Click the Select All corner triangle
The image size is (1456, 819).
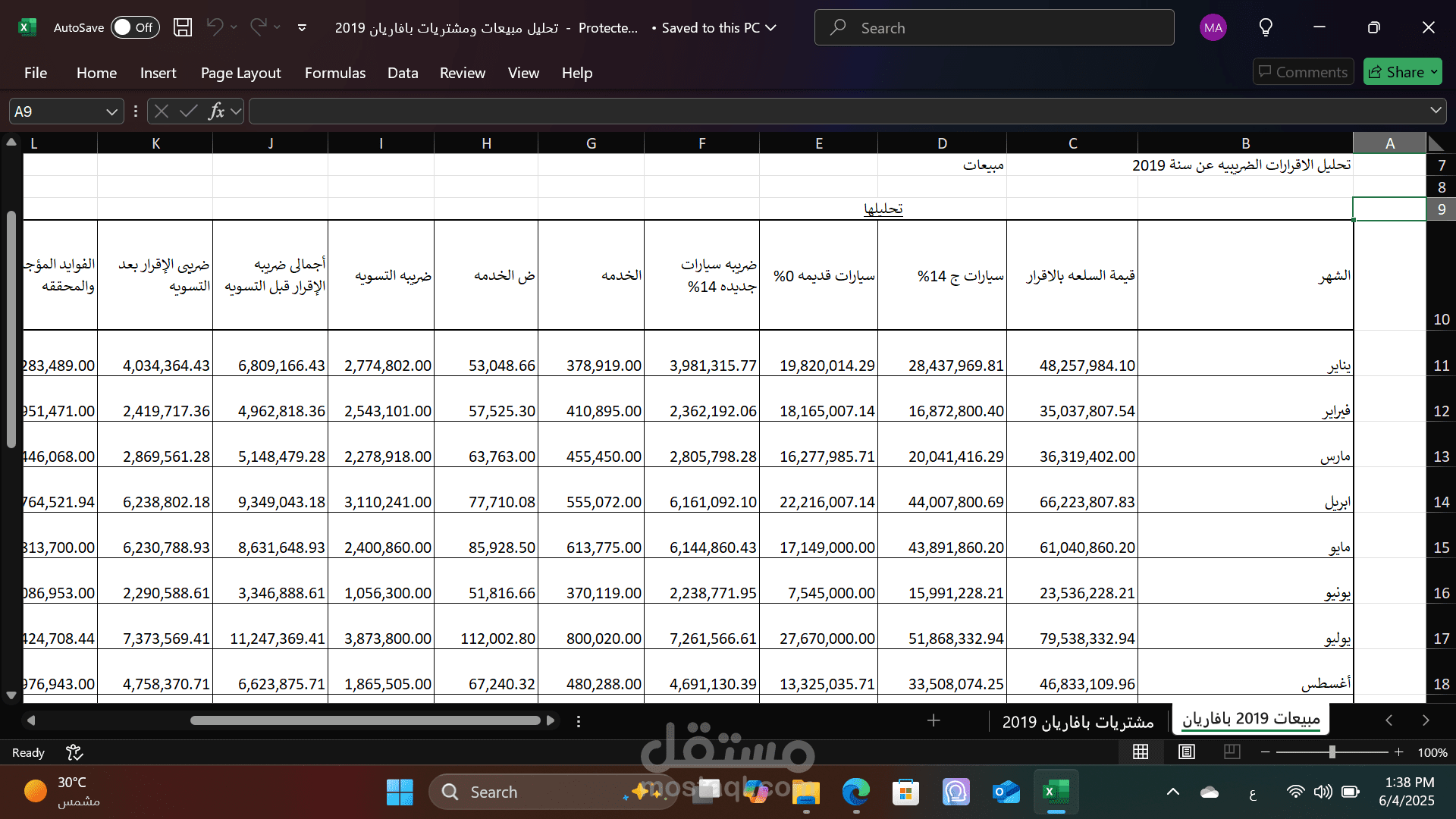pyautogui.click(x=1436, y=143)
